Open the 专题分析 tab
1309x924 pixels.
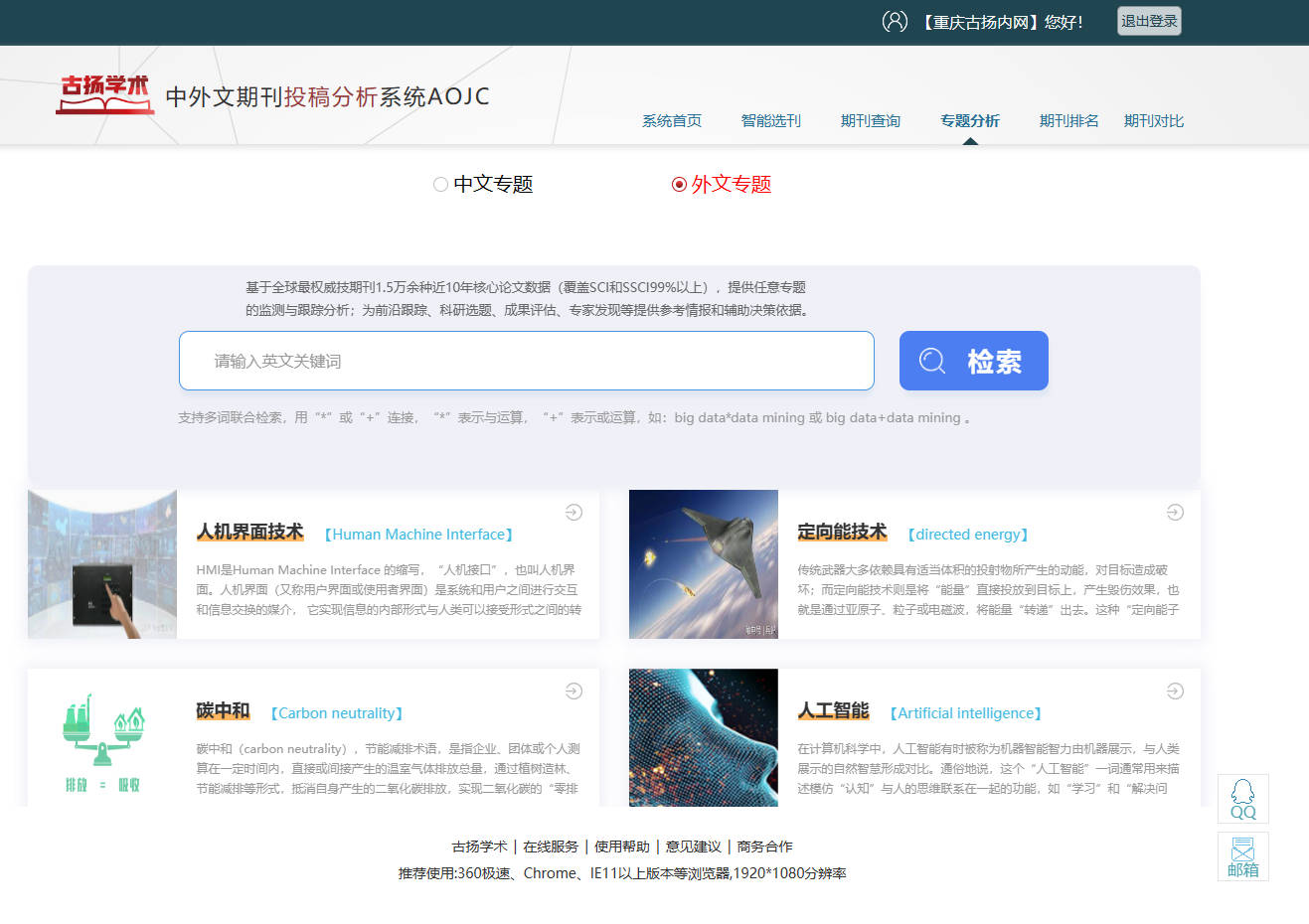tap(969, 121)
